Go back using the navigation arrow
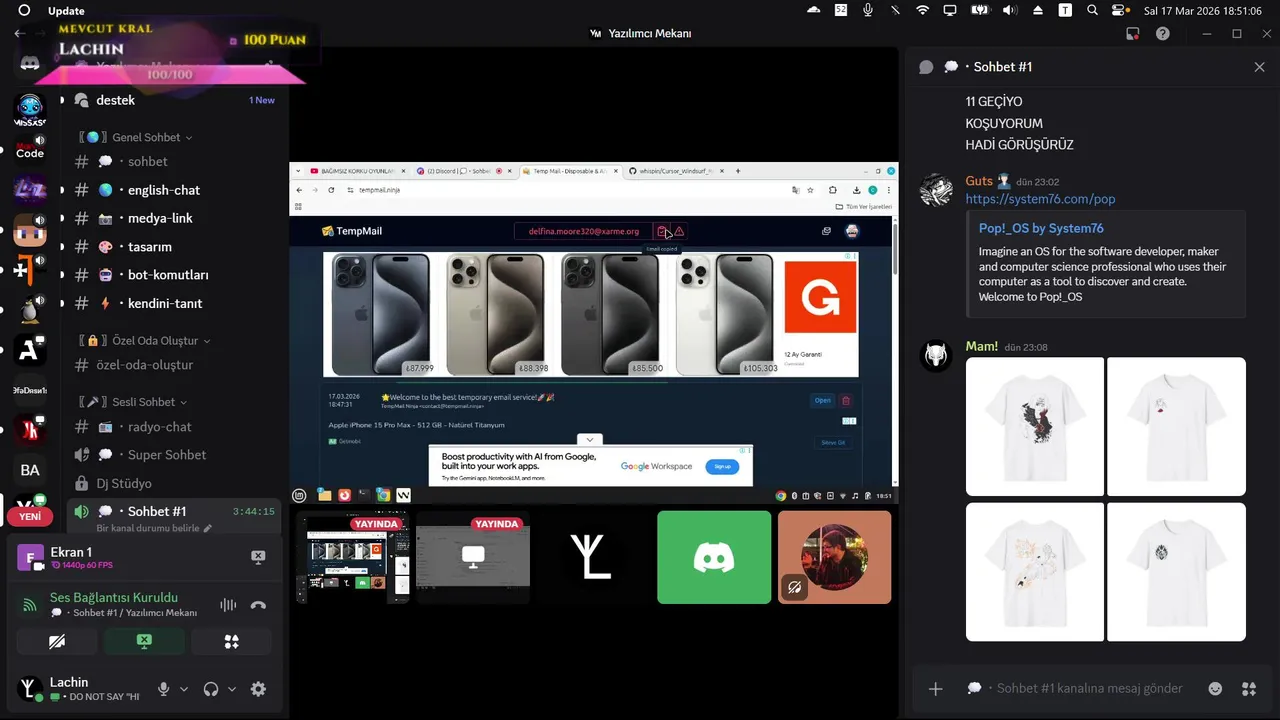Image resolution: width=1280 pixels, height=720 pixels. [x=20, y=33]
